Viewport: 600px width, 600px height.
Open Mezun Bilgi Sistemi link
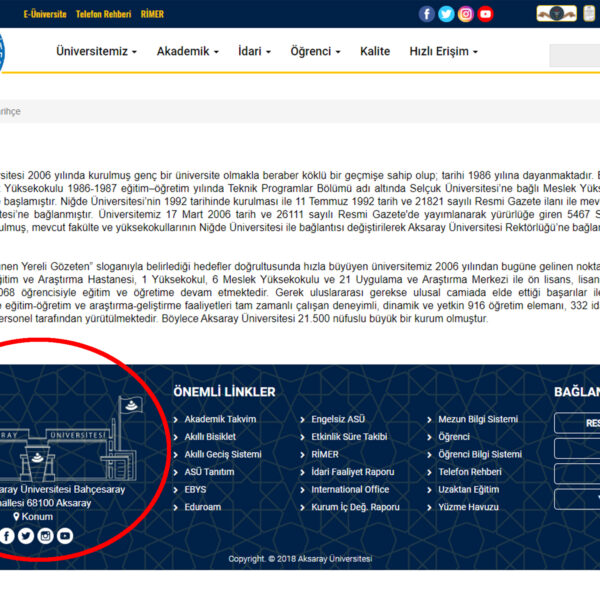coord(478,419)
